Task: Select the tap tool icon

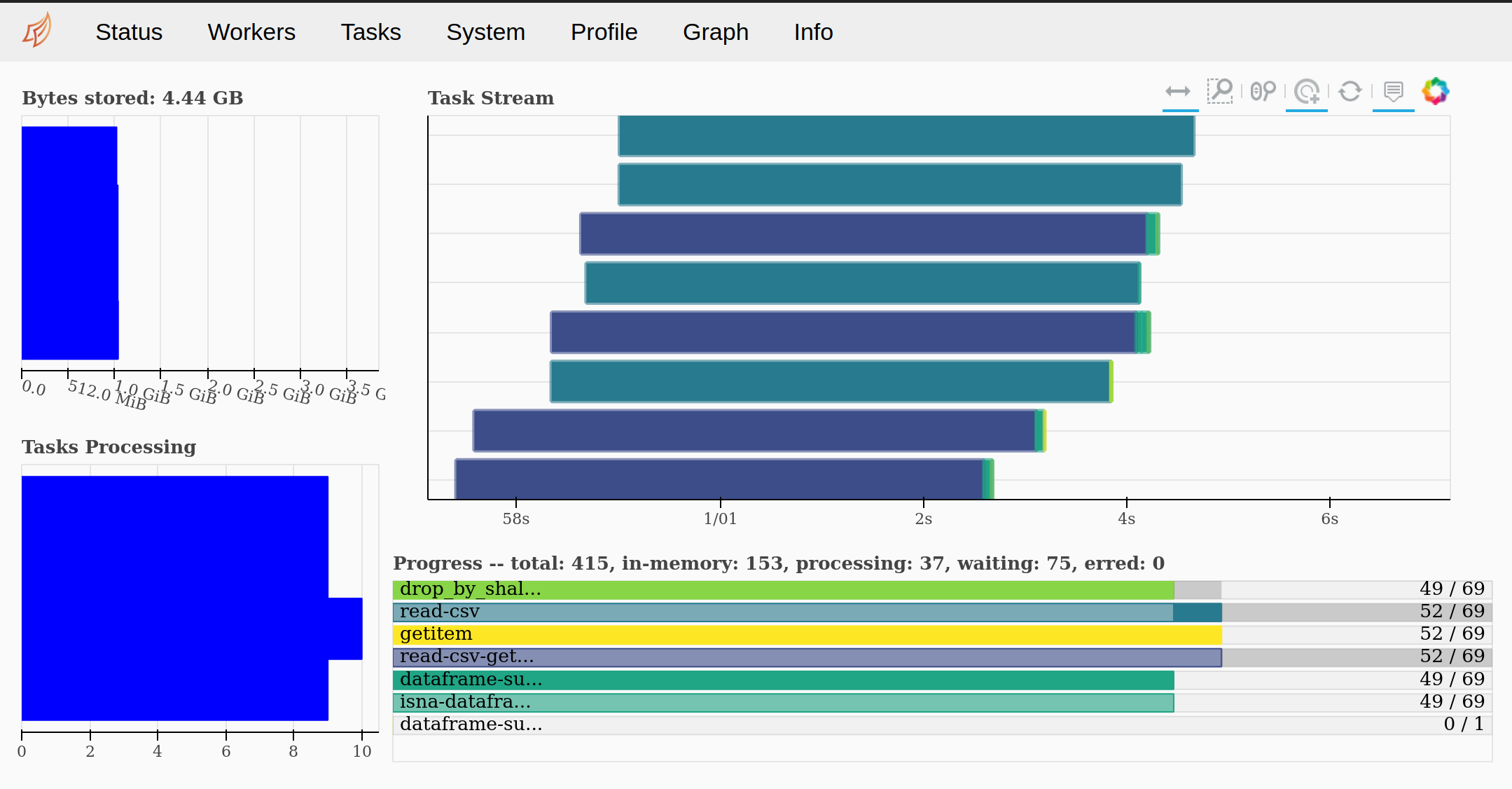Action: pos(1307,91)
